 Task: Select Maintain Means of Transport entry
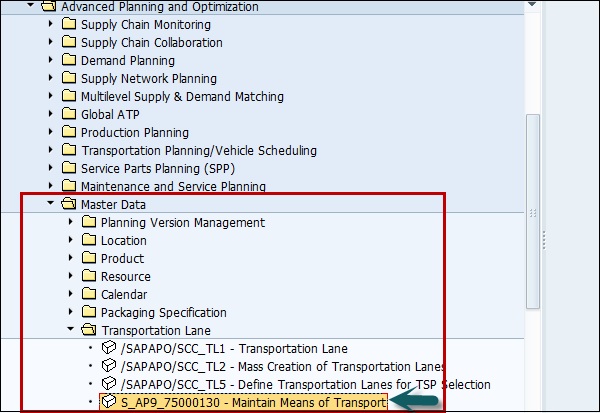pos(253,403)
